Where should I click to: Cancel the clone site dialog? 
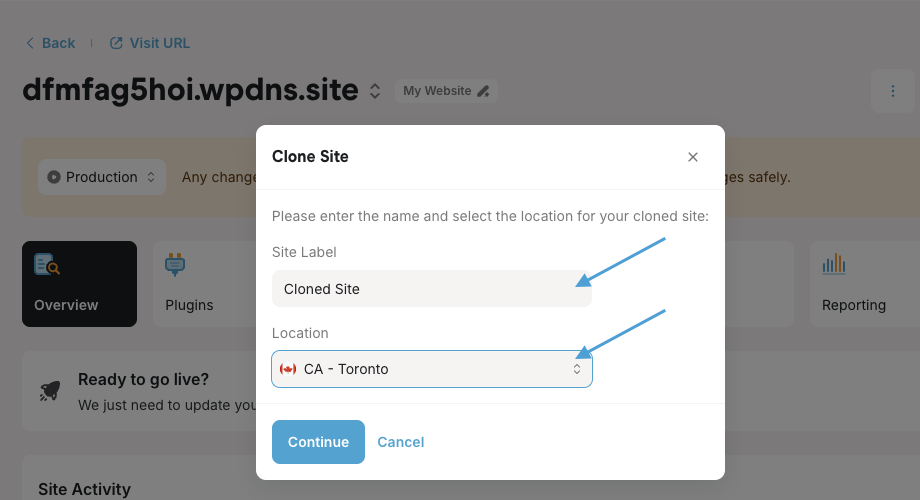pos(400,442)
